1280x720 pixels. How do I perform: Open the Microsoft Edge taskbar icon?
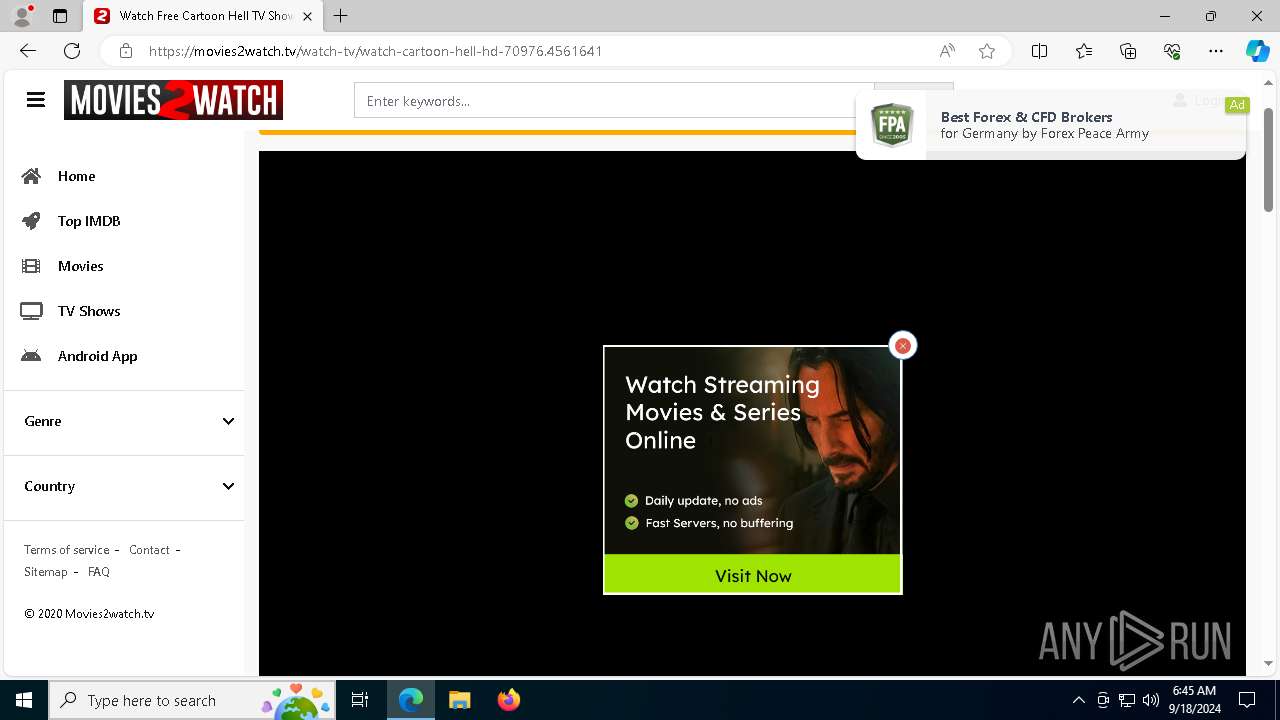[x=411, y=700]
